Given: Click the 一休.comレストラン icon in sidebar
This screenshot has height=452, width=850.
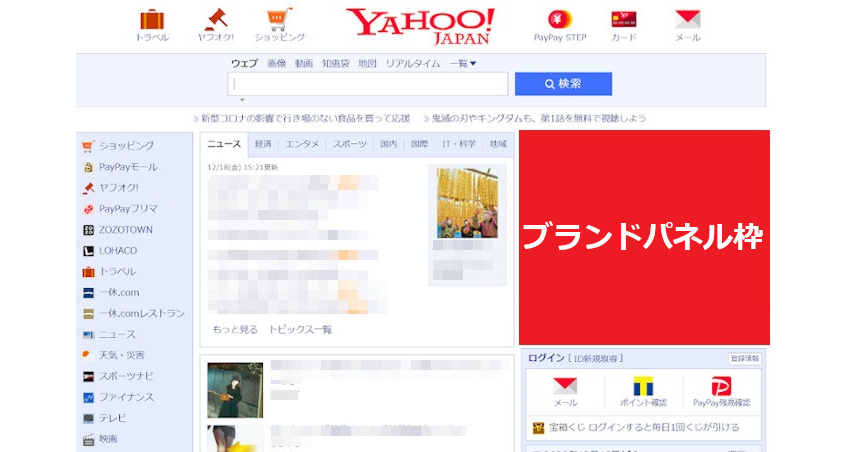Looking at the screenshot, I should (x=88, y=314).
